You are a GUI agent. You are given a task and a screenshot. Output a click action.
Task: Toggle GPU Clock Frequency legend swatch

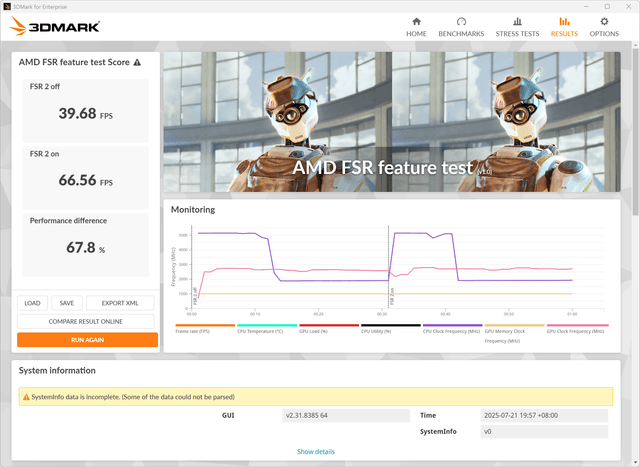click(x=577, y=325)
